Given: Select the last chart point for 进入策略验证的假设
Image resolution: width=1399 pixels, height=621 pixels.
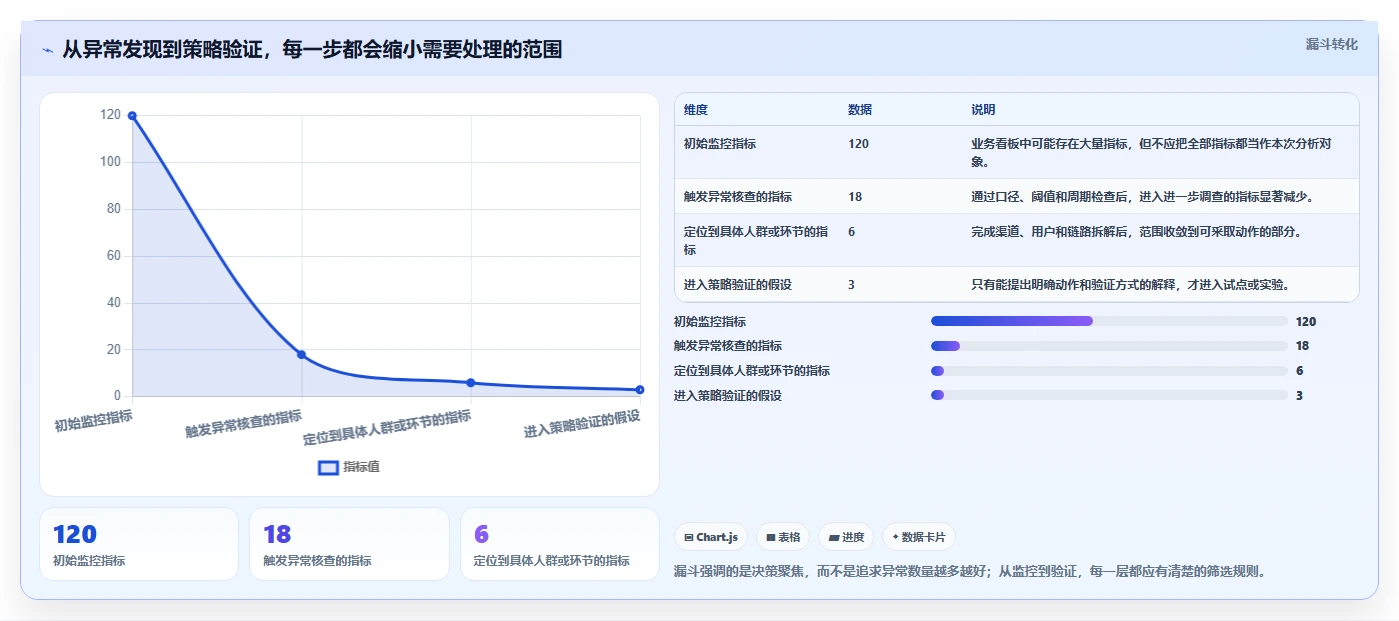Looking at the screenshot, I should [640, 390].
